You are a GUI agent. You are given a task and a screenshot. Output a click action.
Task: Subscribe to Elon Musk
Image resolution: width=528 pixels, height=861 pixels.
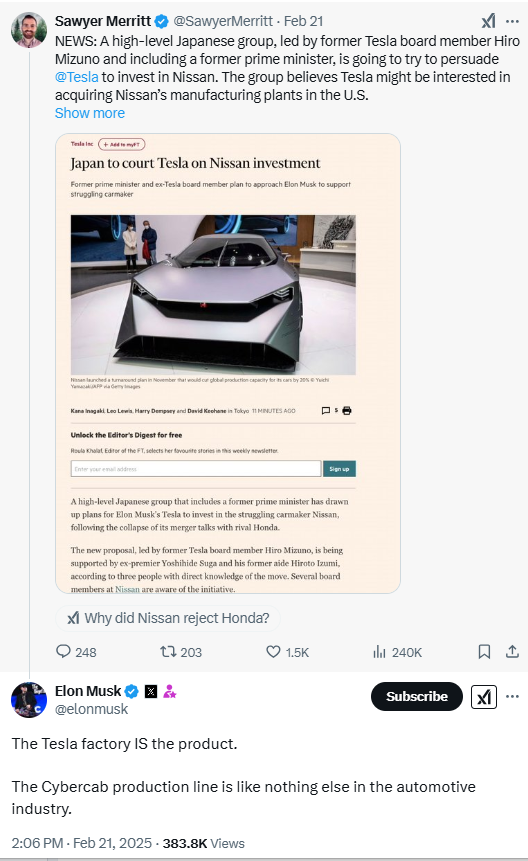click(417, 696)
